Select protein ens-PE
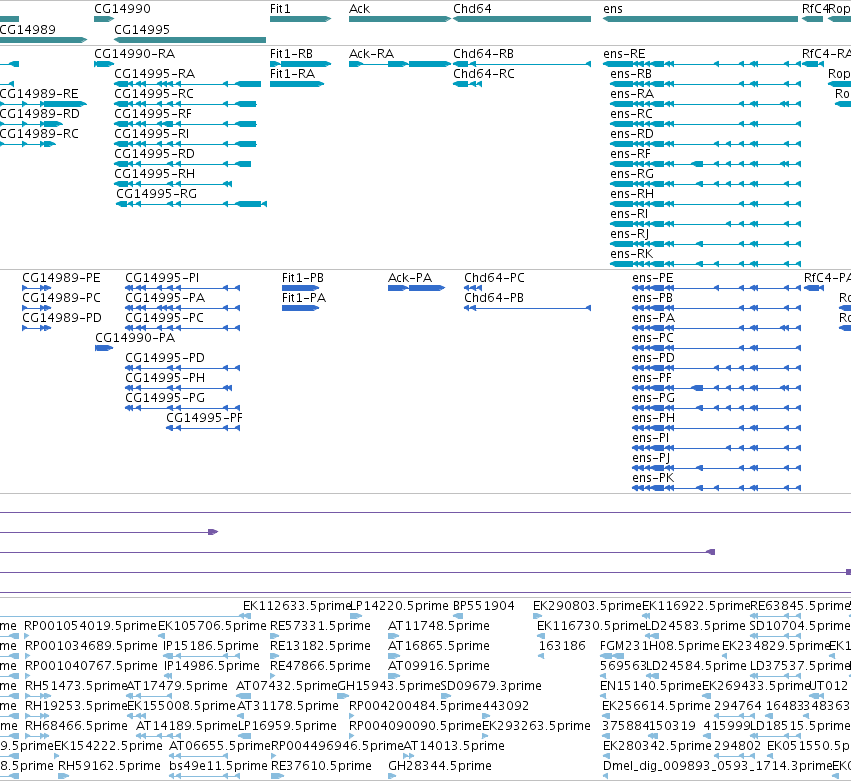This screenshot has height=781, width=851. (653, 278)
